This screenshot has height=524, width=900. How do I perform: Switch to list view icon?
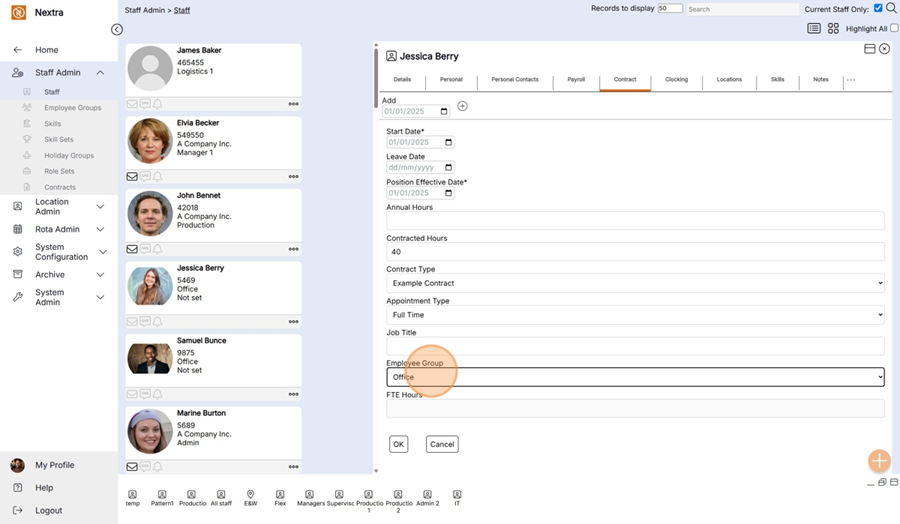tap(814, 28)
